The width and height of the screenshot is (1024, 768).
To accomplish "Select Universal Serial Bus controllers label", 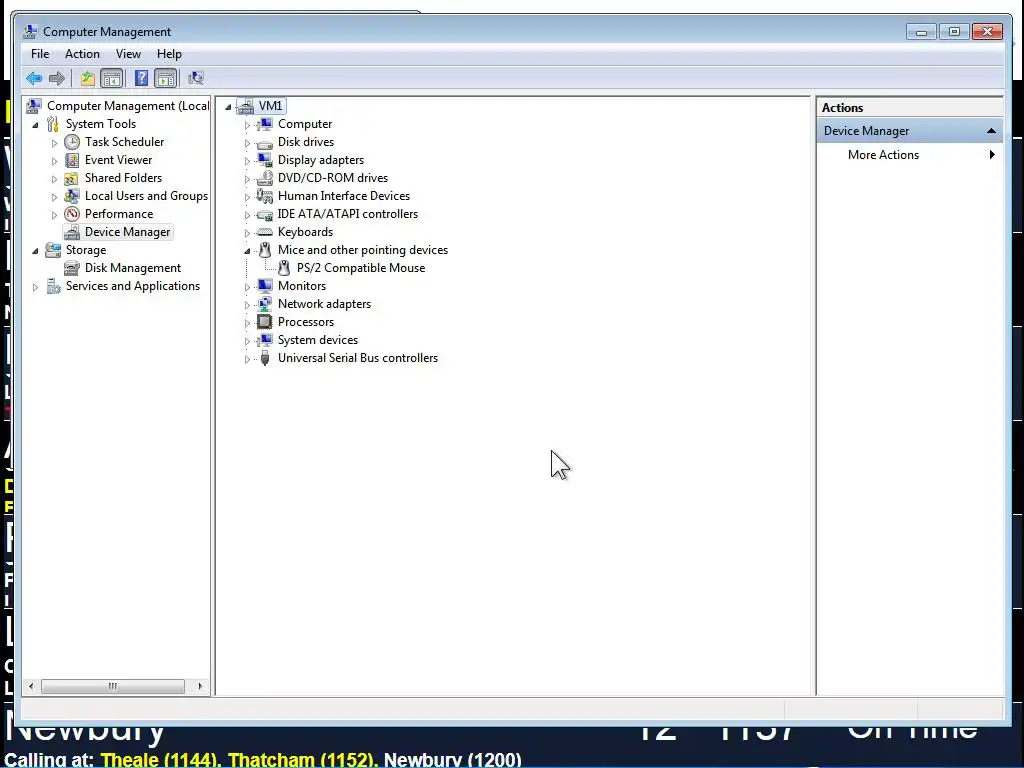I will (358, 358).
